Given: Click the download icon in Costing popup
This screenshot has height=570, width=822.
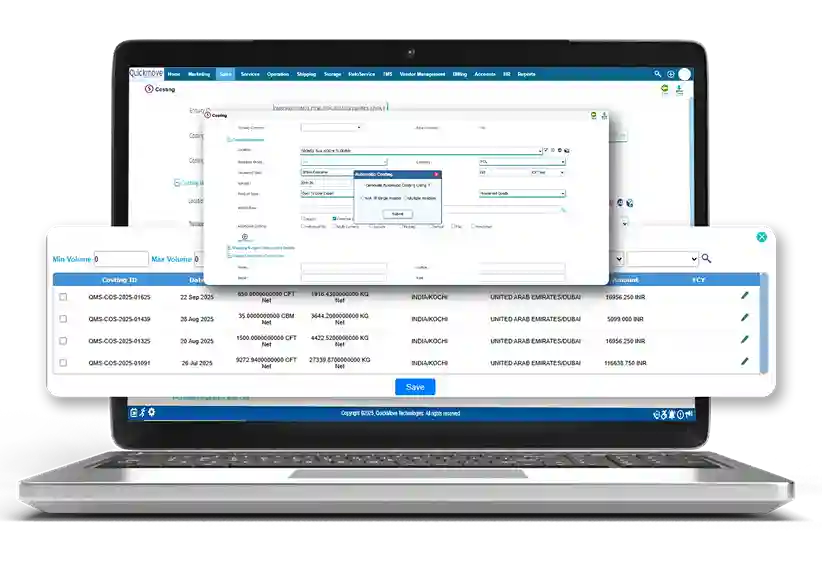Looking at the screenshot, I should coord(604,115).
